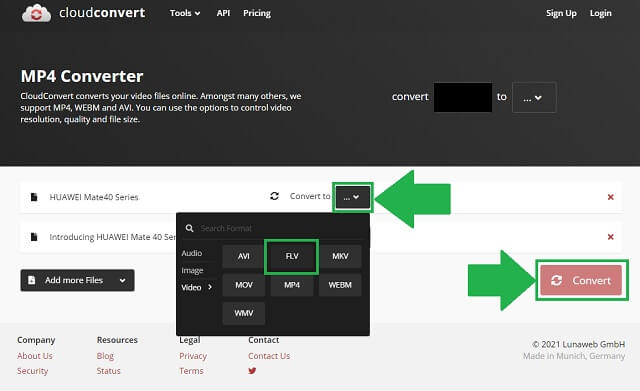640x391 pixels.
Task: Choose the WMV format
Action: (x=244, y=313)
